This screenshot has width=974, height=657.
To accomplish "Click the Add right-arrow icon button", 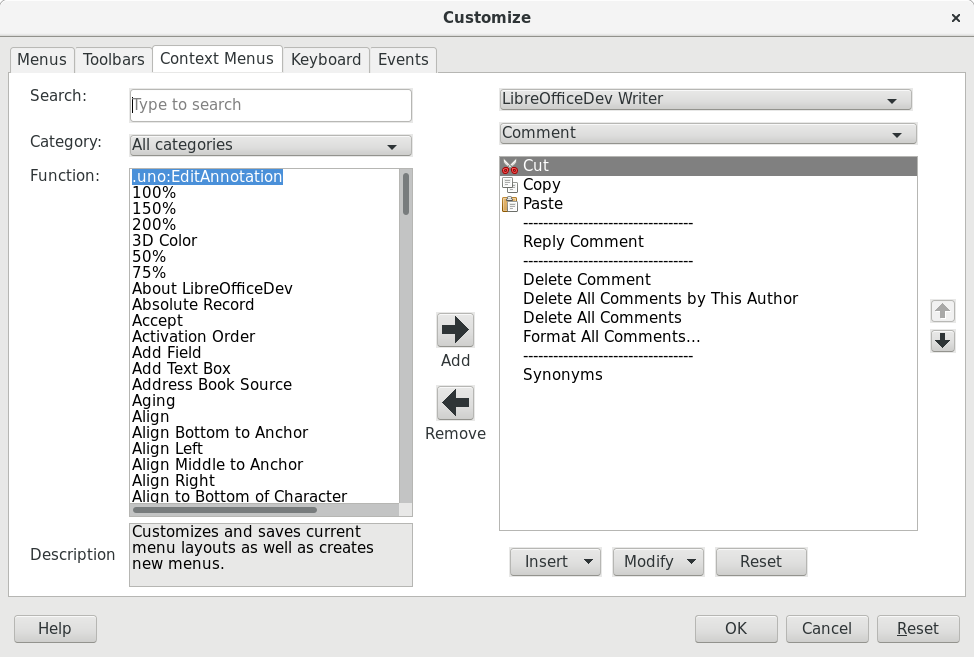I will coord(455,330).
